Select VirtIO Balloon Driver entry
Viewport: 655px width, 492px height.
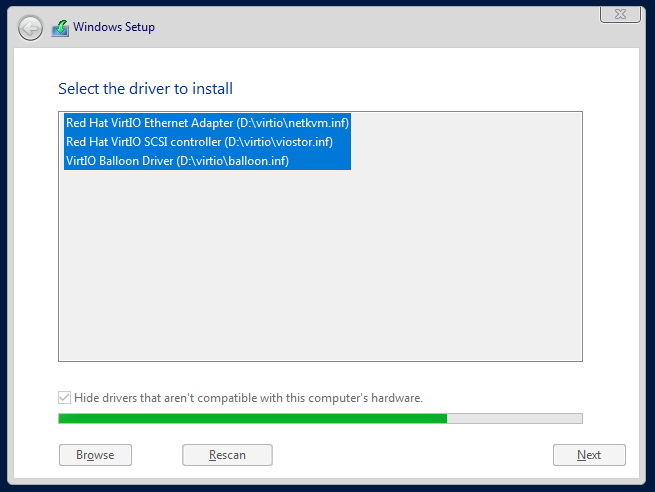207,161
